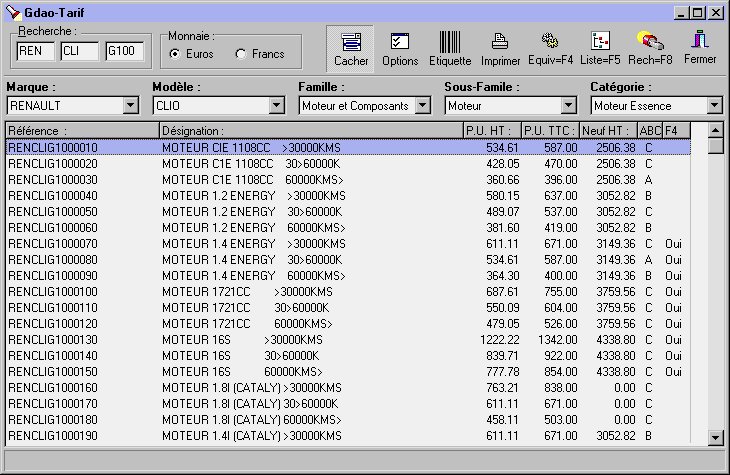730x475 pixels.
Task: Select row RENCLIG1000190
Action: 348,435
